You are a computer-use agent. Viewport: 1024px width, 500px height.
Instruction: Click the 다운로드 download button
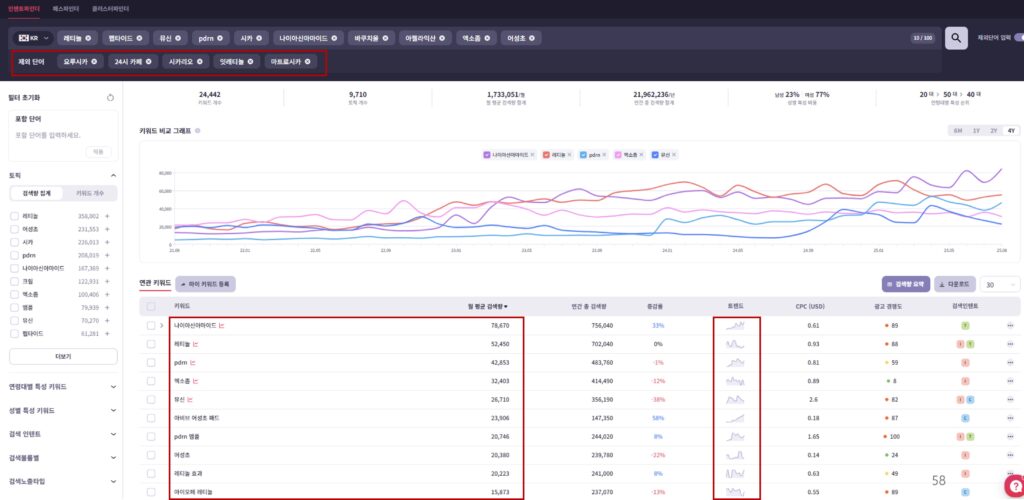click(955, 284)
